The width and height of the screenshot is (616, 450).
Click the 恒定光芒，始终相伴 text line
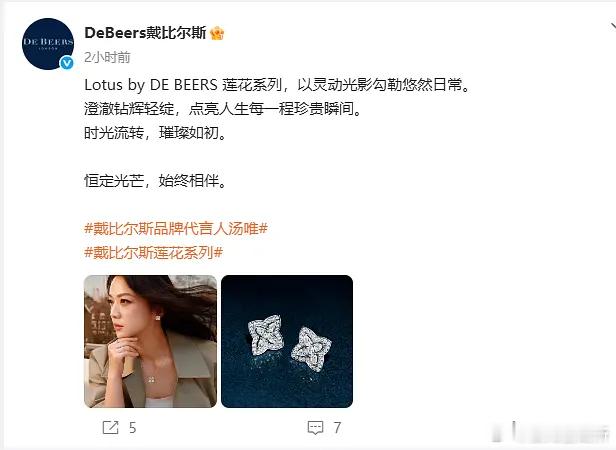coord(156,181)
